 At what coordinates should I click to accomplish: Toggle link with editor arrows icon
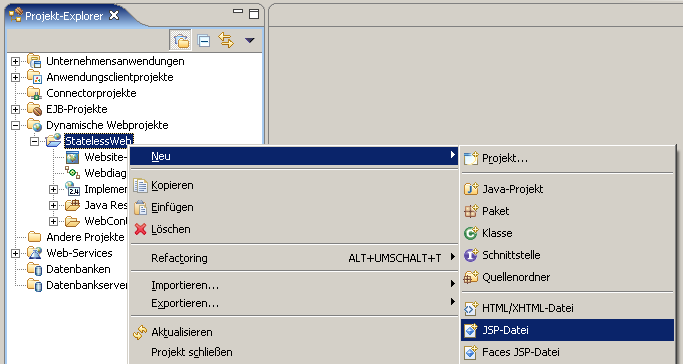(x=226, y=40)
